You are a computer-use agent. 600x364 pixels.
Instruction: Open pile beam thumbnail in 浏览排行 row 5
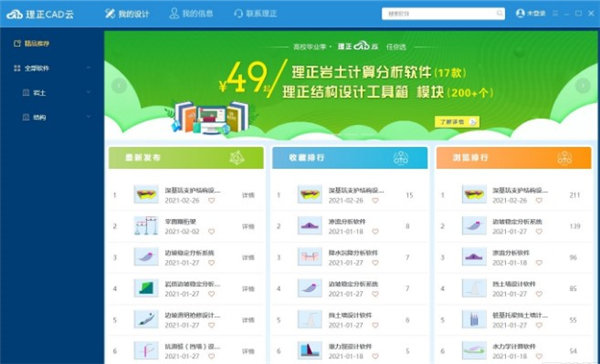[x=474, y=319]
